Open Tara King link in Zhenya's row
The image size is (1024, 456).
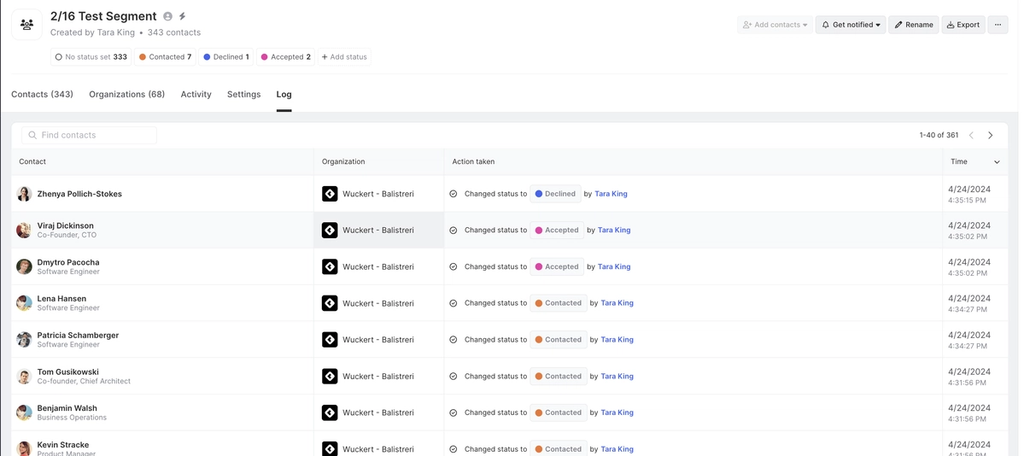pyautogui.click(x=611, y=194)
